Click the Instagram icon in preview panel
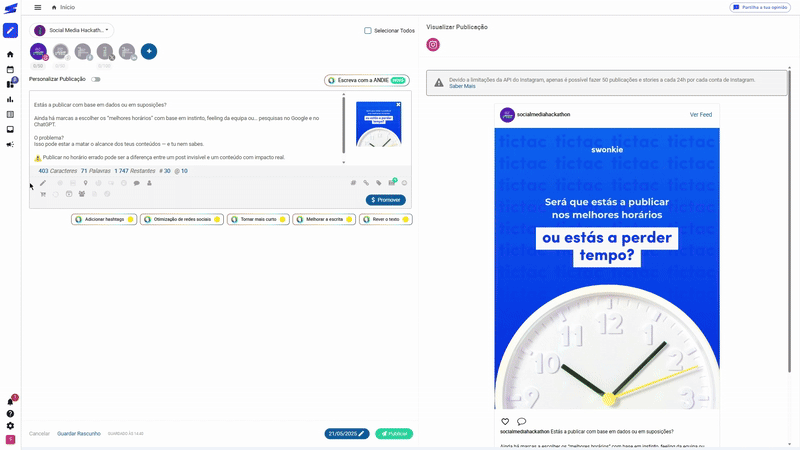Image resolution: width=800 pixels, height=450 pixels. 433,45
